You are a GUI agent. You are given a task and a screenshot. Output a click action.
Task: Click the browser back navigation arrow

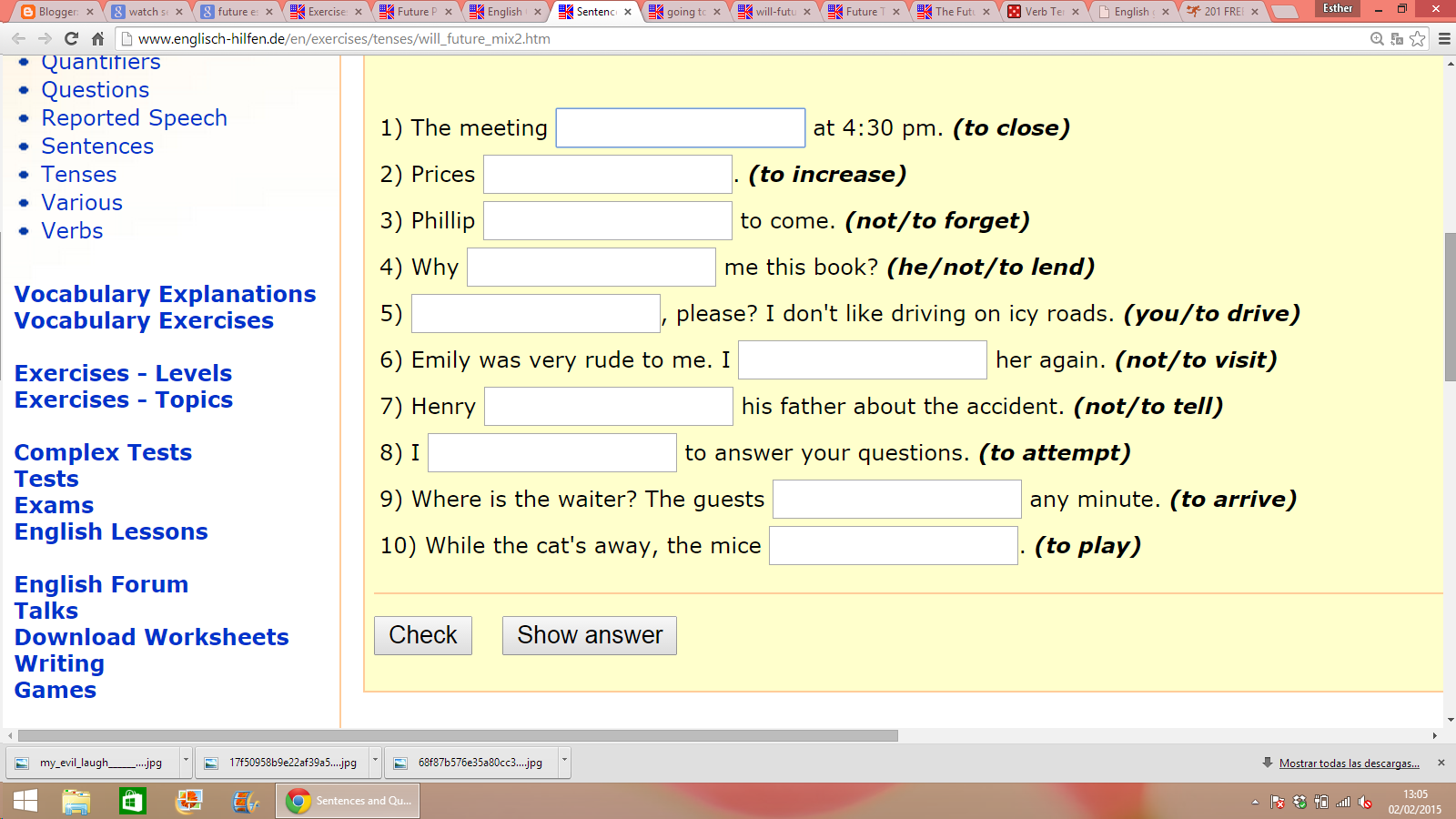16,38
